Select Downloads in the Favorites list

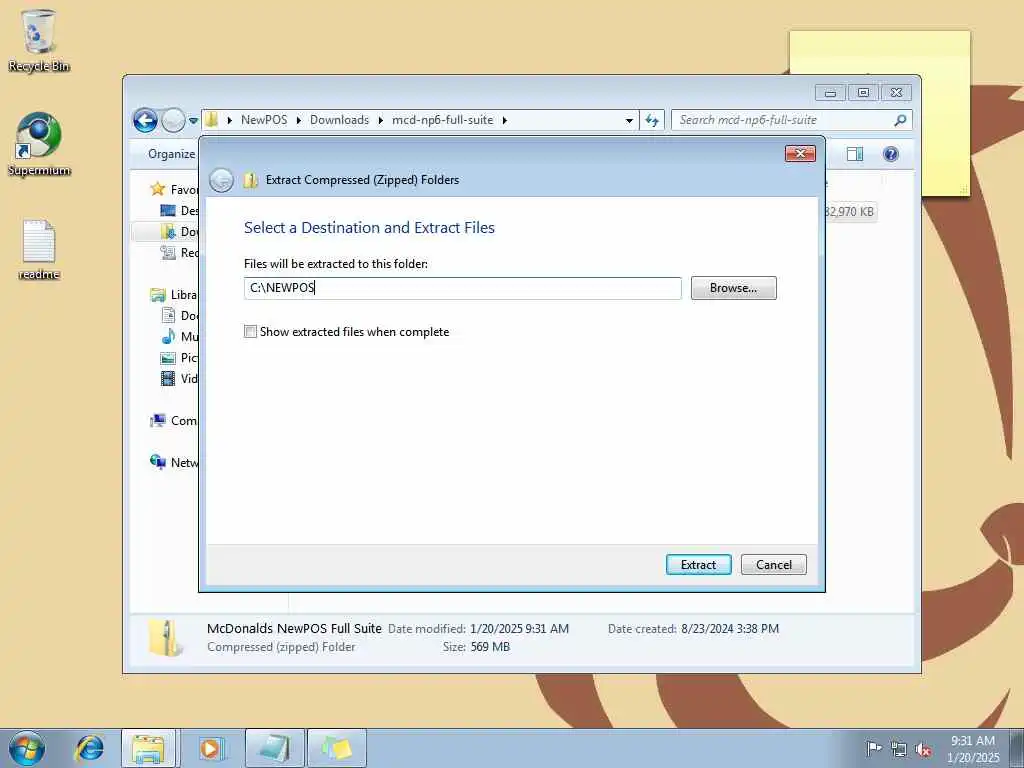click(180, 231)
